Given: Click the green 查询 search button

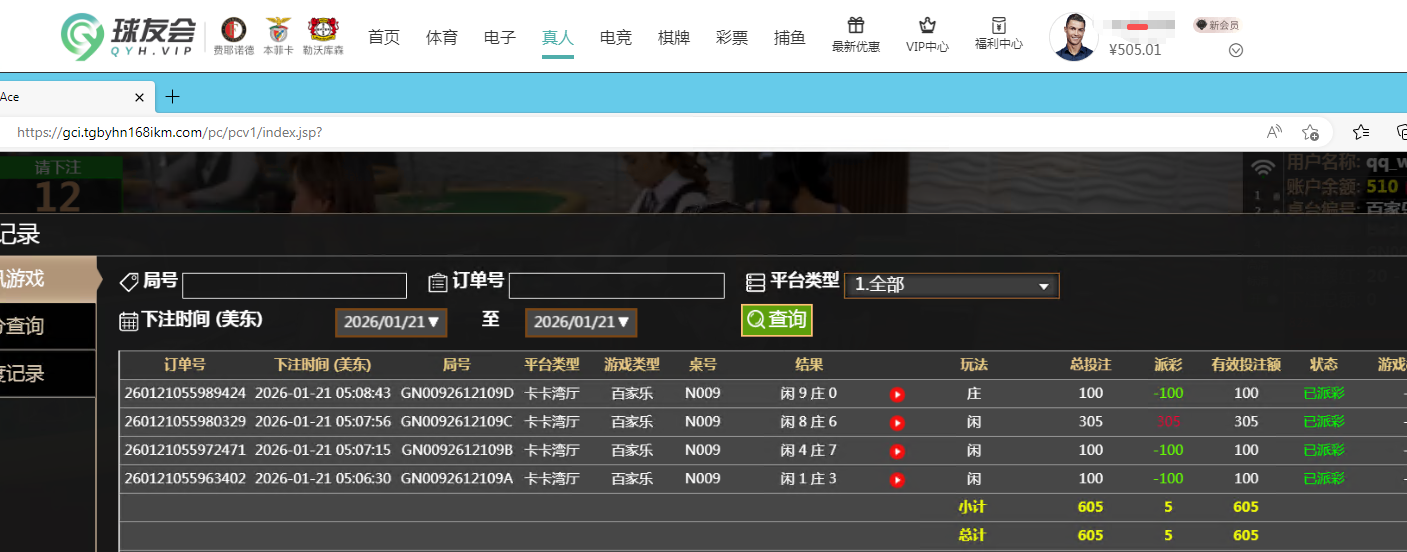Looking at the screenshot, I should [x=776, y=320].
